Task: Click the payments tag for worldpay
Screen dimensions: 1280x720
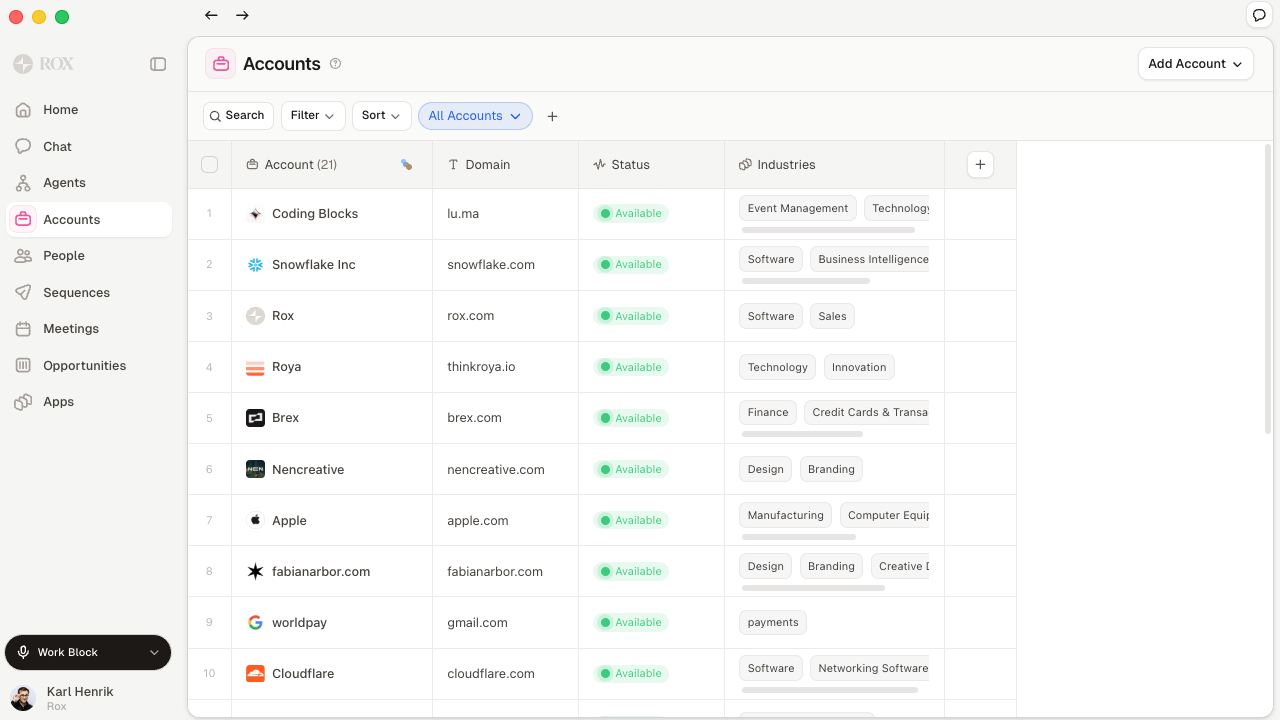Action: click(773, 622)
